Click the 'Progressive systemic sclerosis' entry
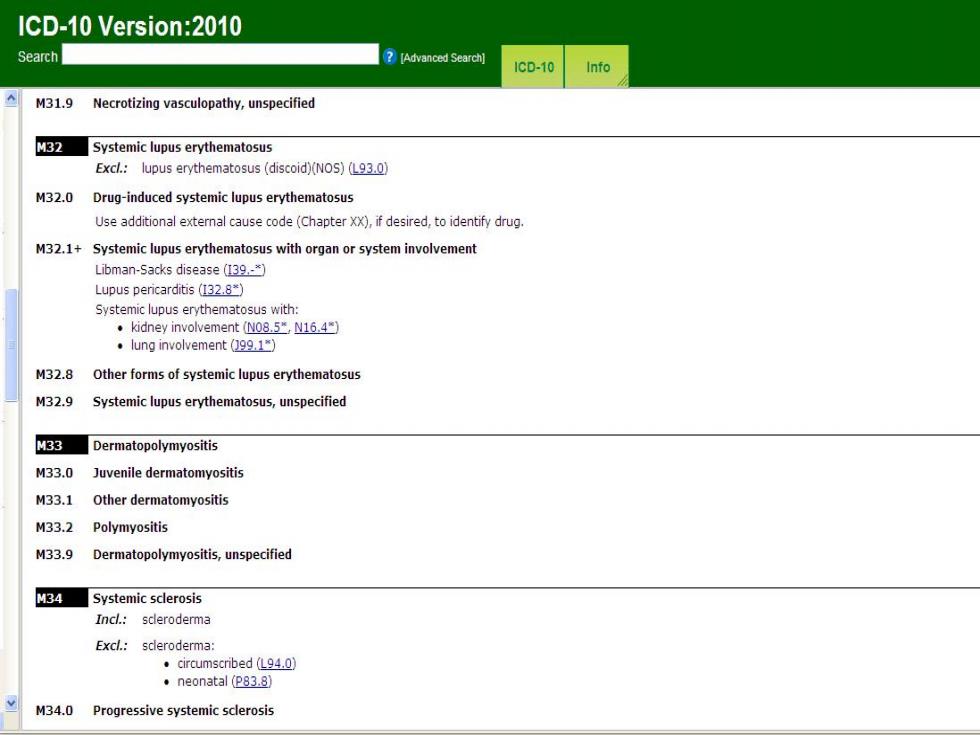This screenshot has width=980, height=735. tap(183, 711)
